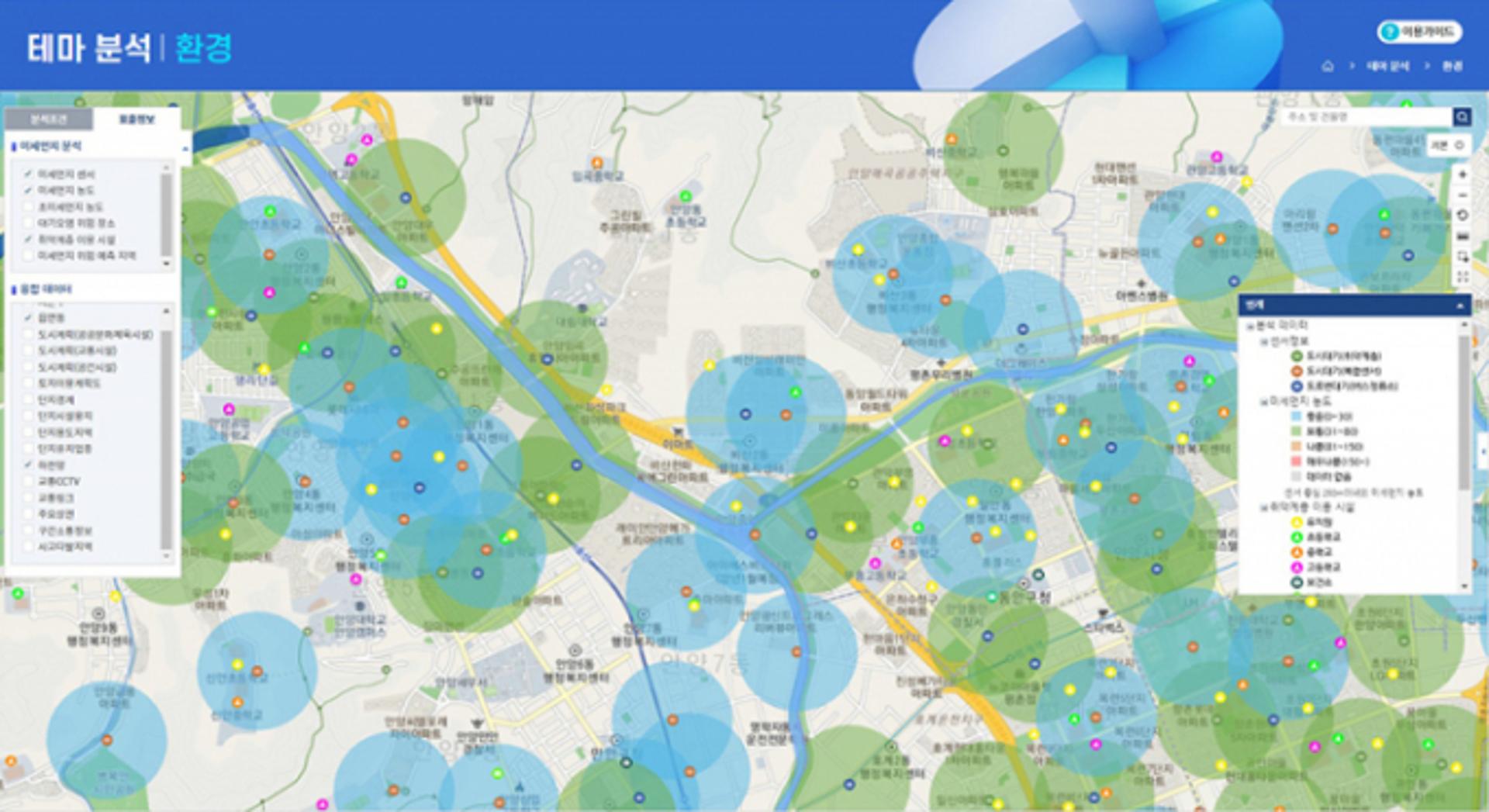Click scroll-down arrow of 융합 데이터 list
The image size is (1489, 812).
[x=166, y=556]
